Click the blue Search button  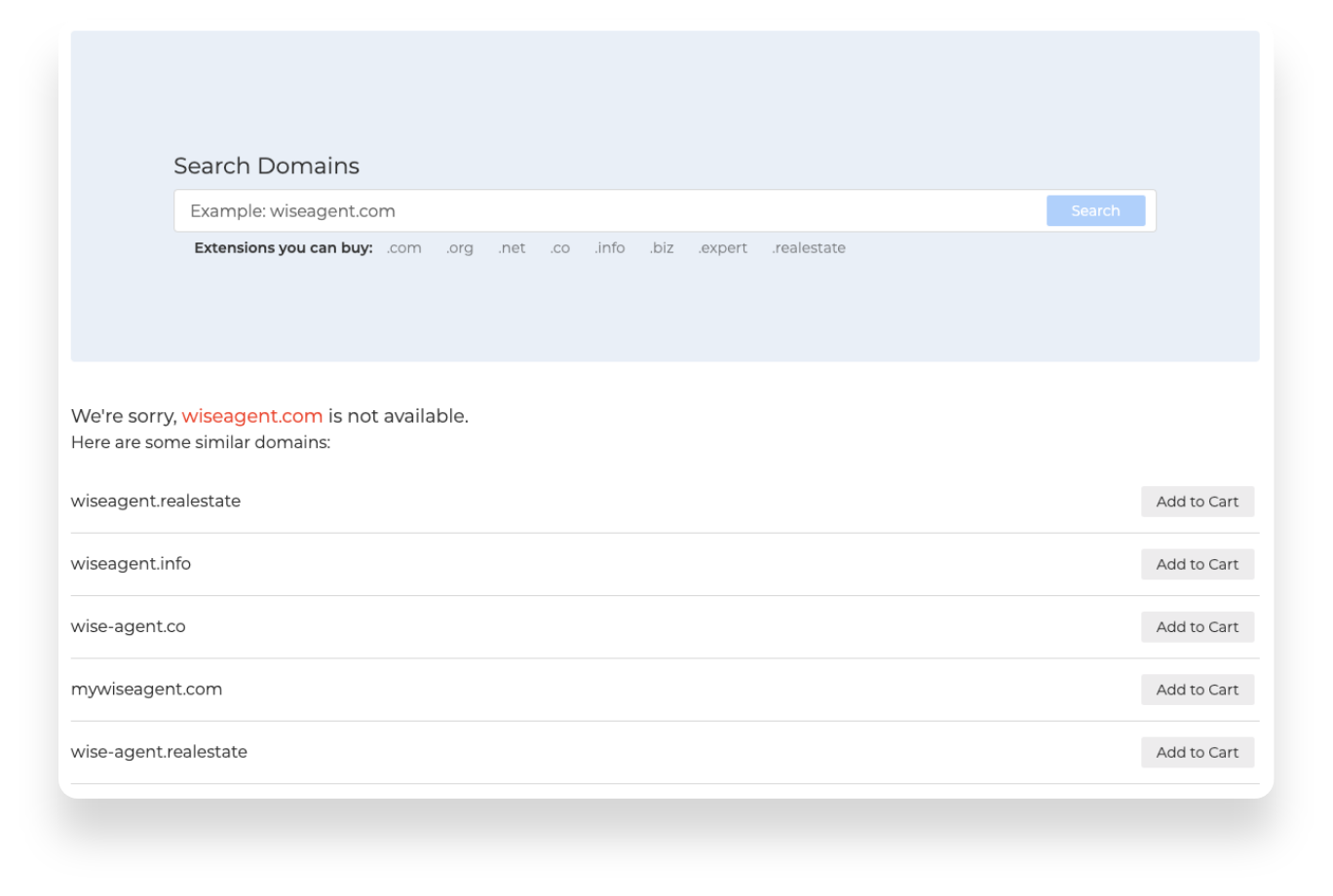coord(1095,210)
